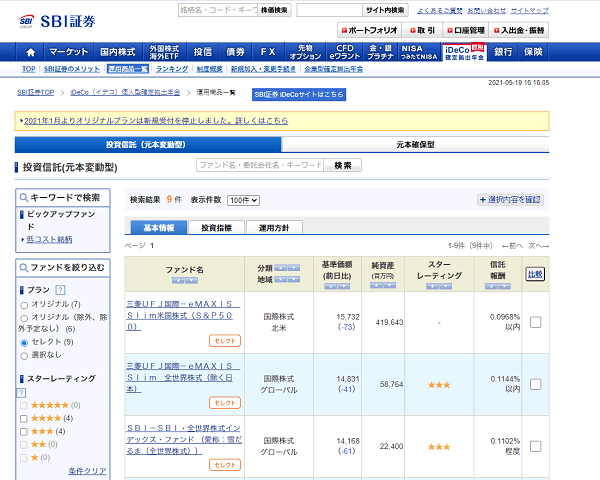Select 基本情報 tab

click(159, 227)
